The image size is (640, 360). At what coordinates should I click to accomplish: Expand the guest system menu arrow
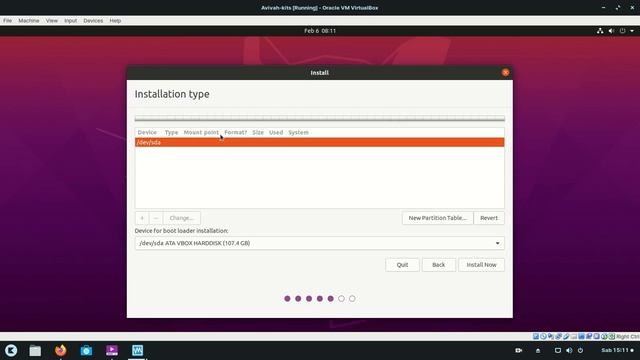(x=632, y=31)
